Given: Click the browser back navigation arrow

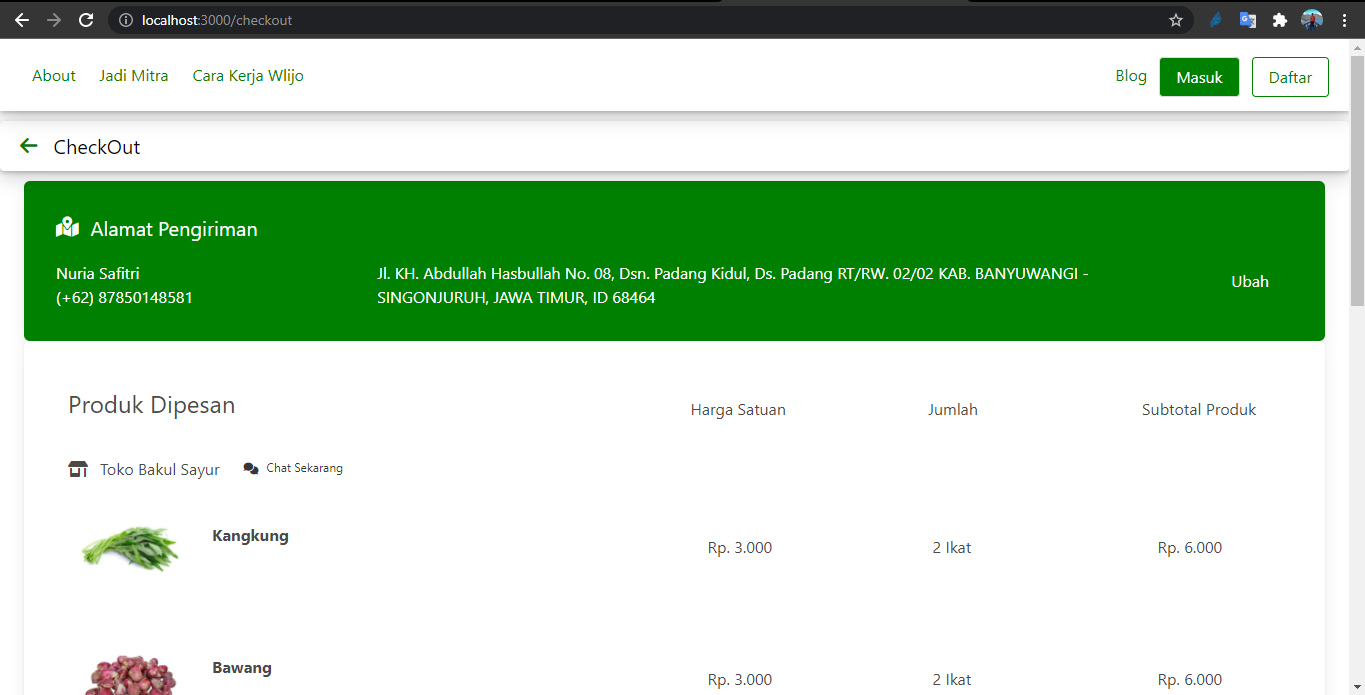Looking at the screenshot, I should pyautogui.click(x=21, y=19).
